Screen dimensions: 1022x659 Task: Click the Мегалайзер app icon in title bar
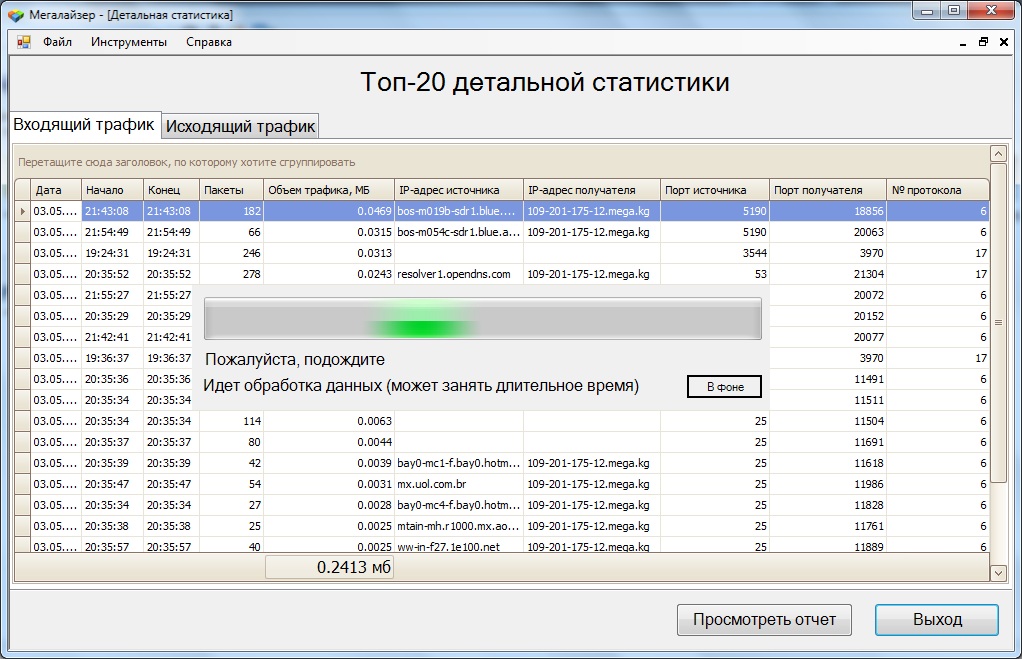16,14
